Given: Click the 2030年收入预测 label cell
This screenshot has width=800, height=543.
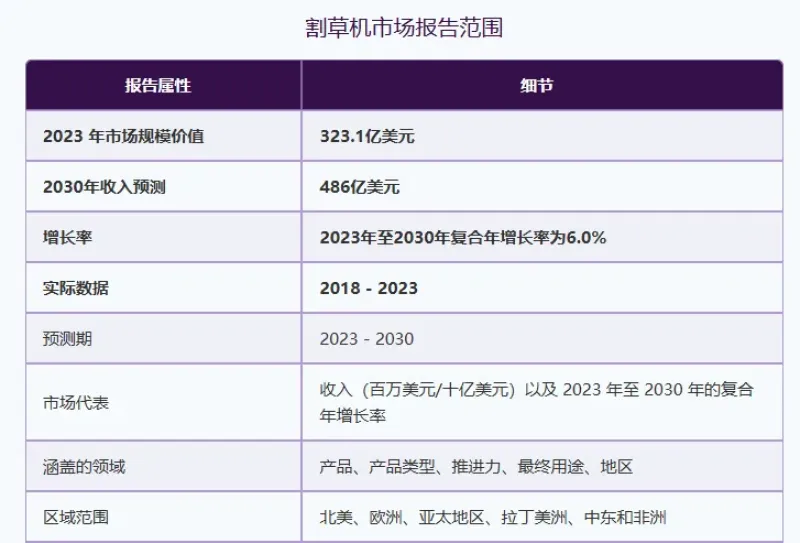Looking at the screenshot, I should click(104, 187).
